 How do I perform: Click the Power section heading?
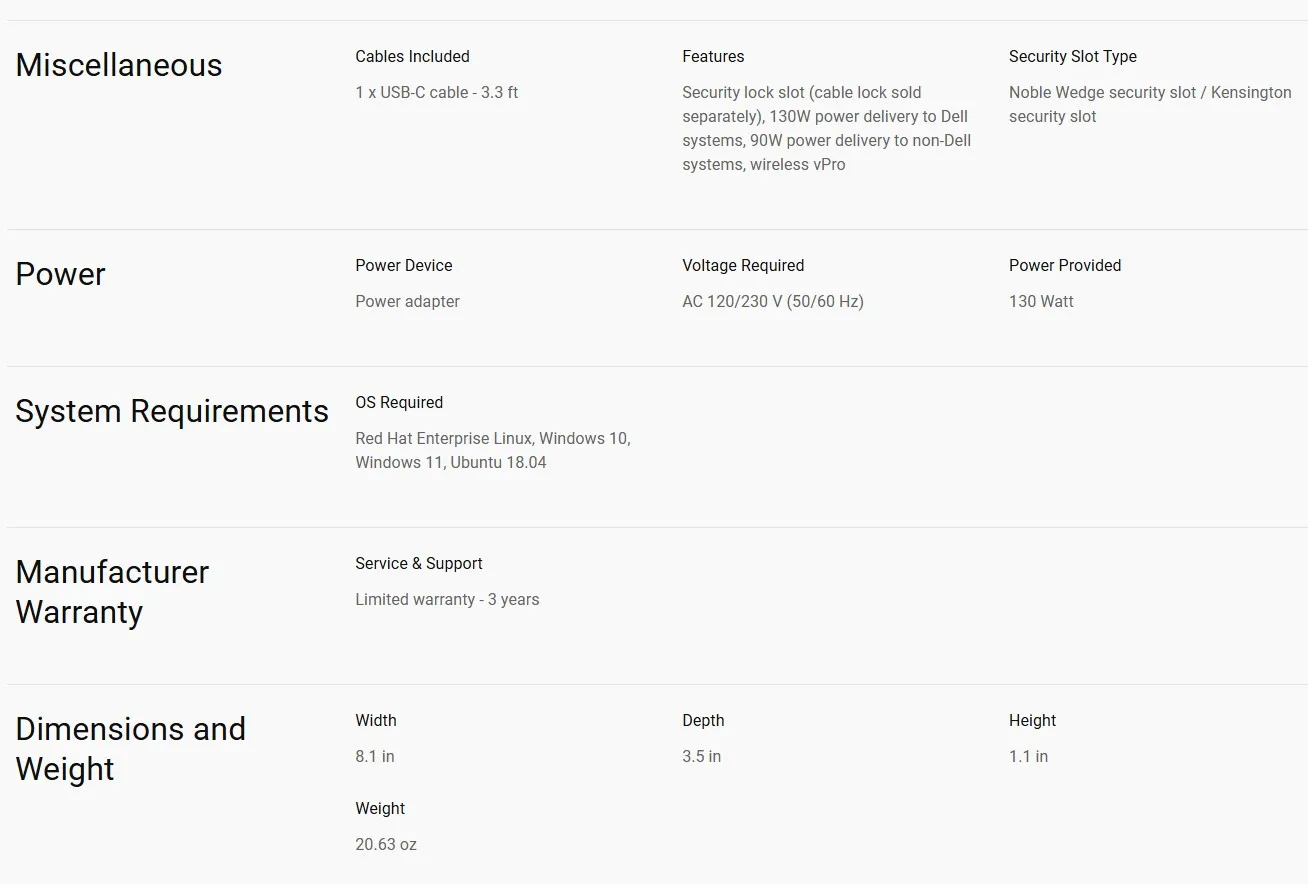60,274
